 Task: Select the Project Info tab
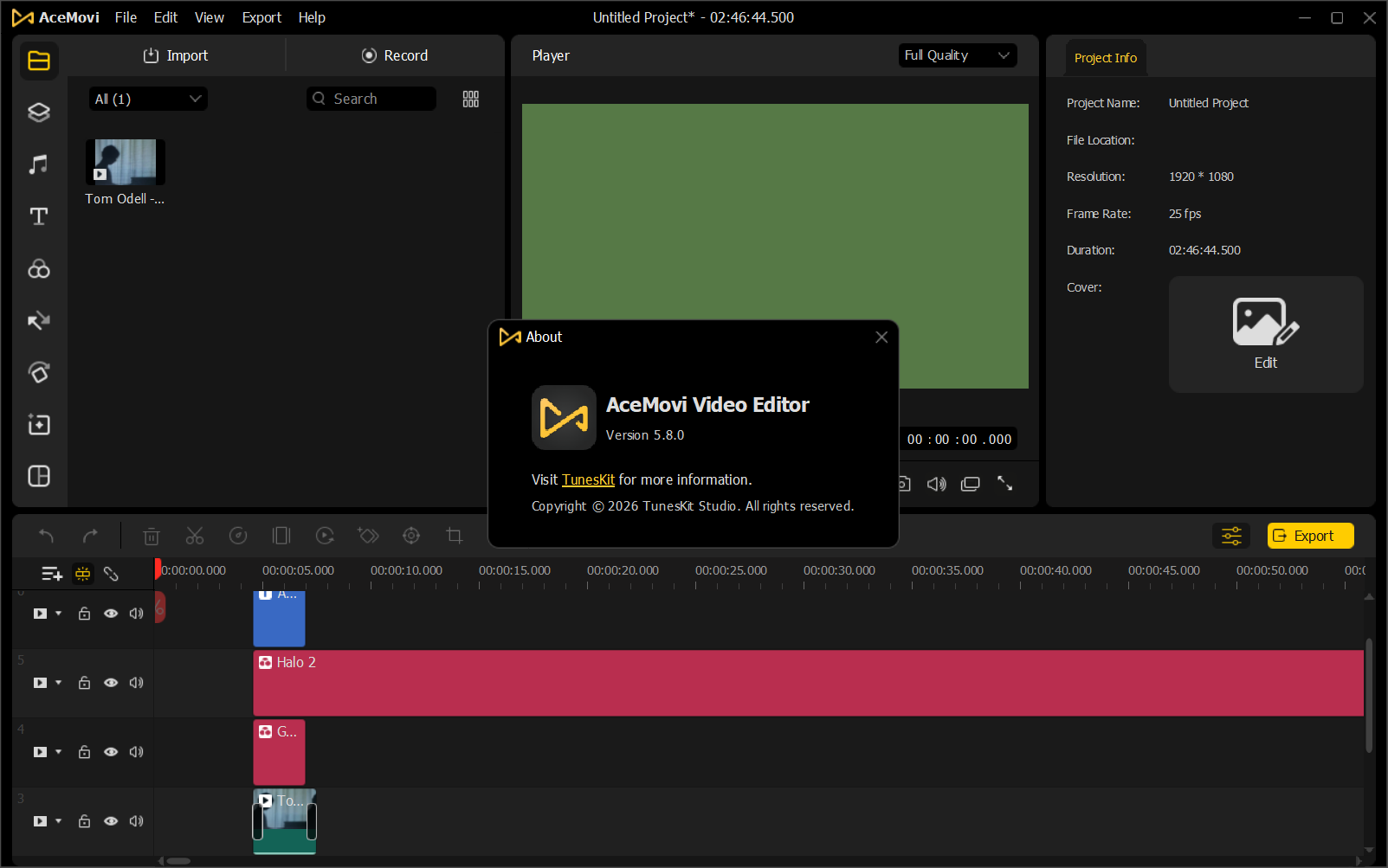[x=1106, y=58]
